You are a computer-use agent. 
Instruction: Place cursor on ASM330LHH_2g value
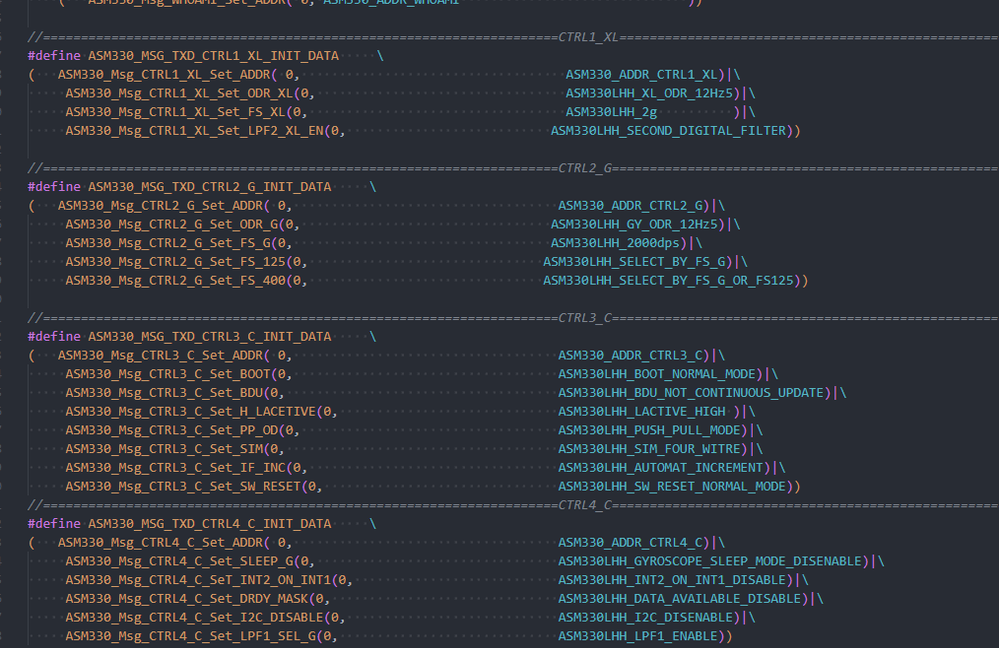click(611, 112)
